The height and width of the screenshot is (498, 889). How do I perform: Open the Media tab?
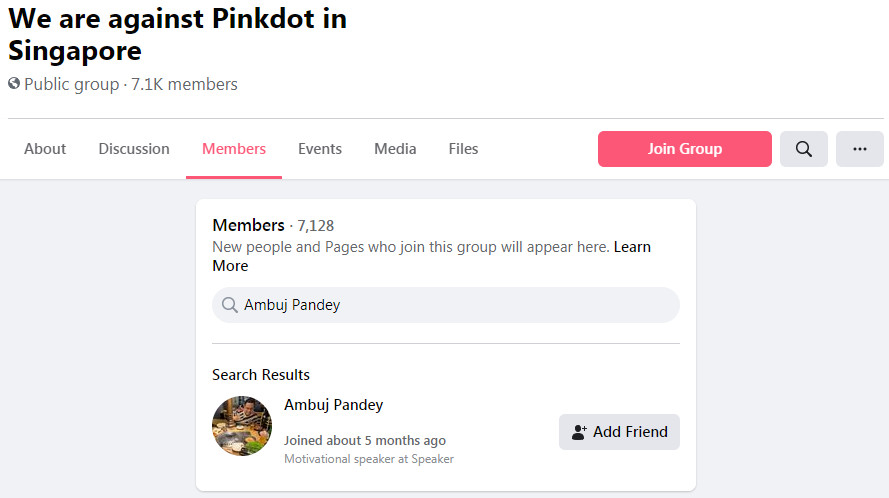395,149
